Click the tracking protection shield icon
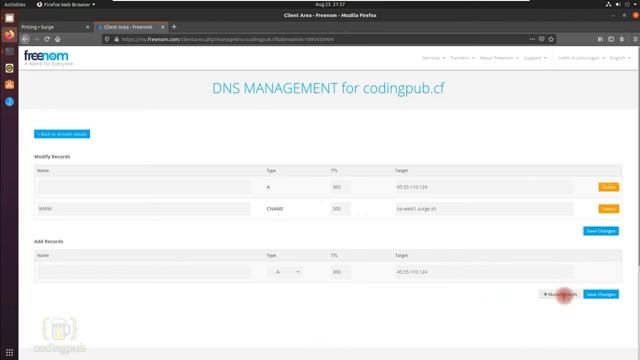The width and height of the screenshot is (640, 360). (107, 39)
